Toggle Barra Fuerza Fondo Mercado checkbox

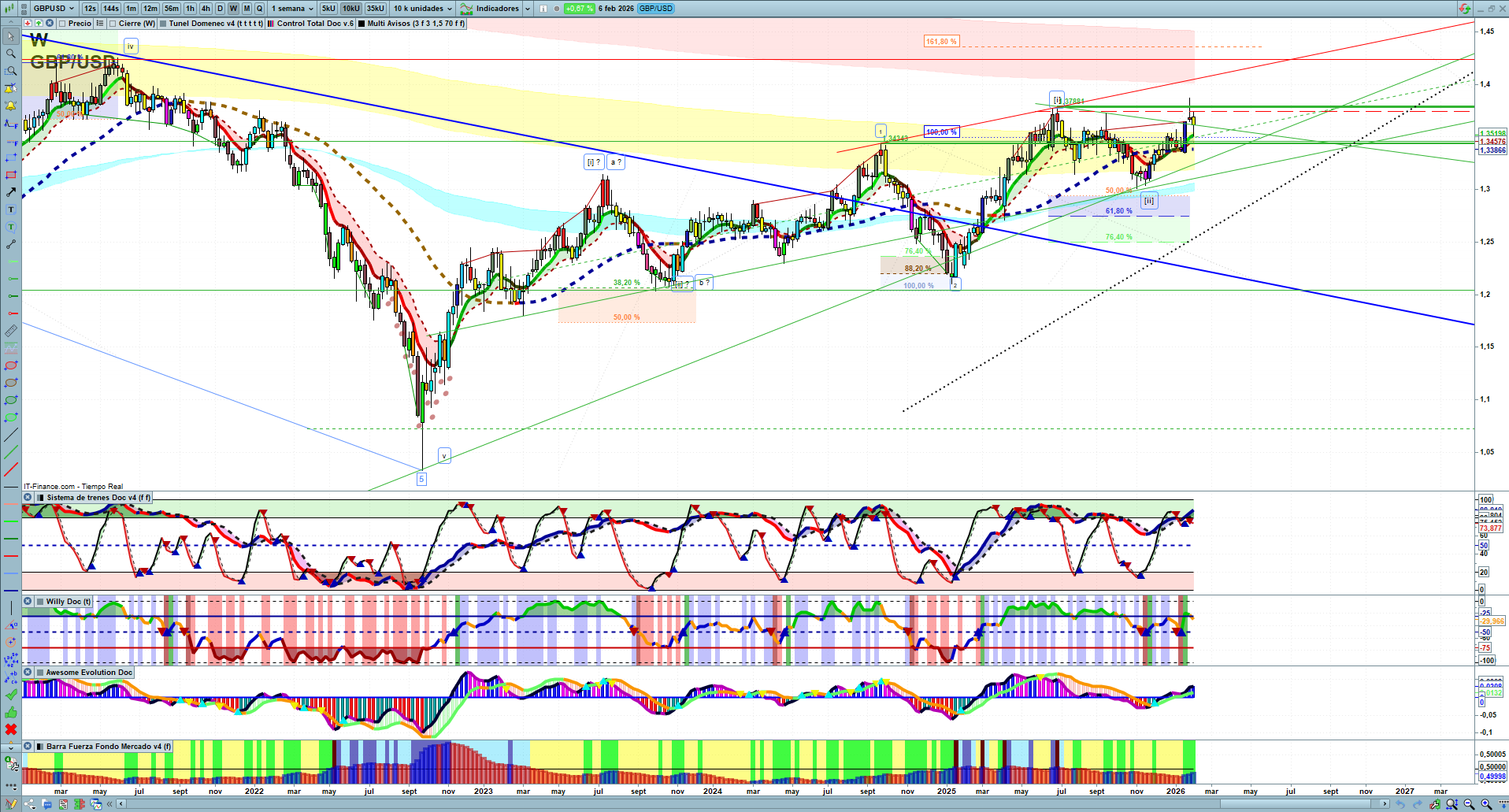pyautogui.click(x=39, y=747)
